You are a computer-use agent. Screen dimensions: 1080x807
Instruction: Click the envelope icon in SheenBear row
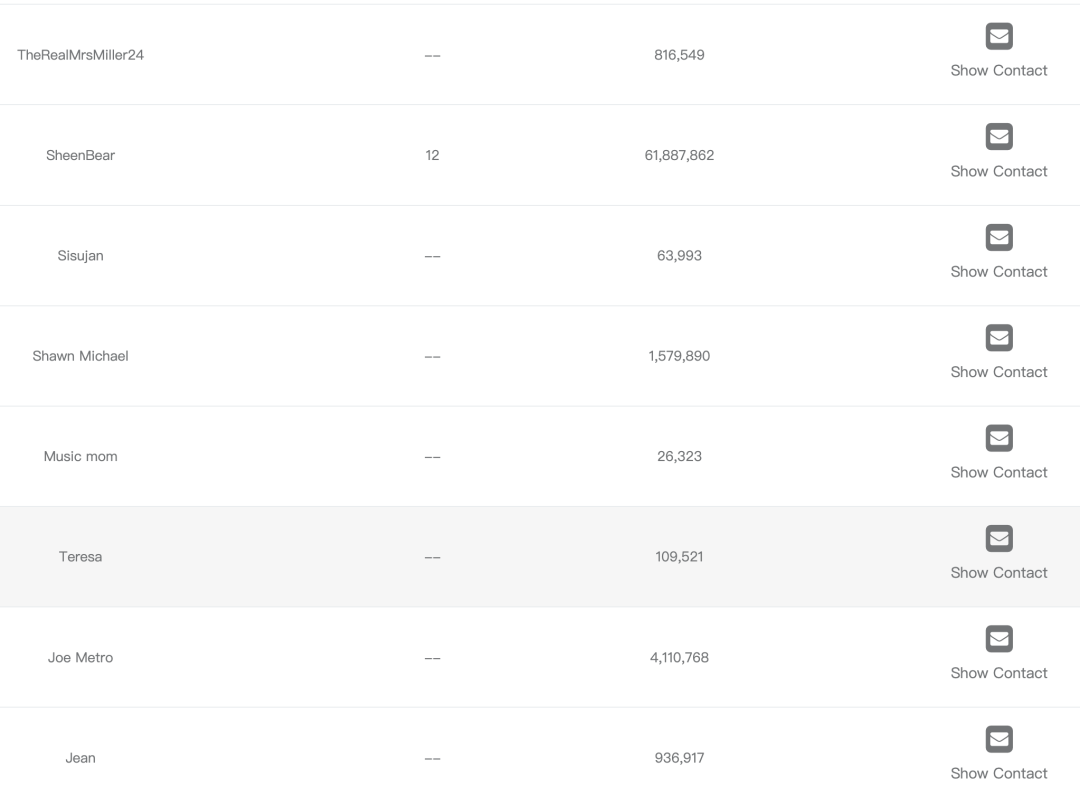[x=999, y=137]
